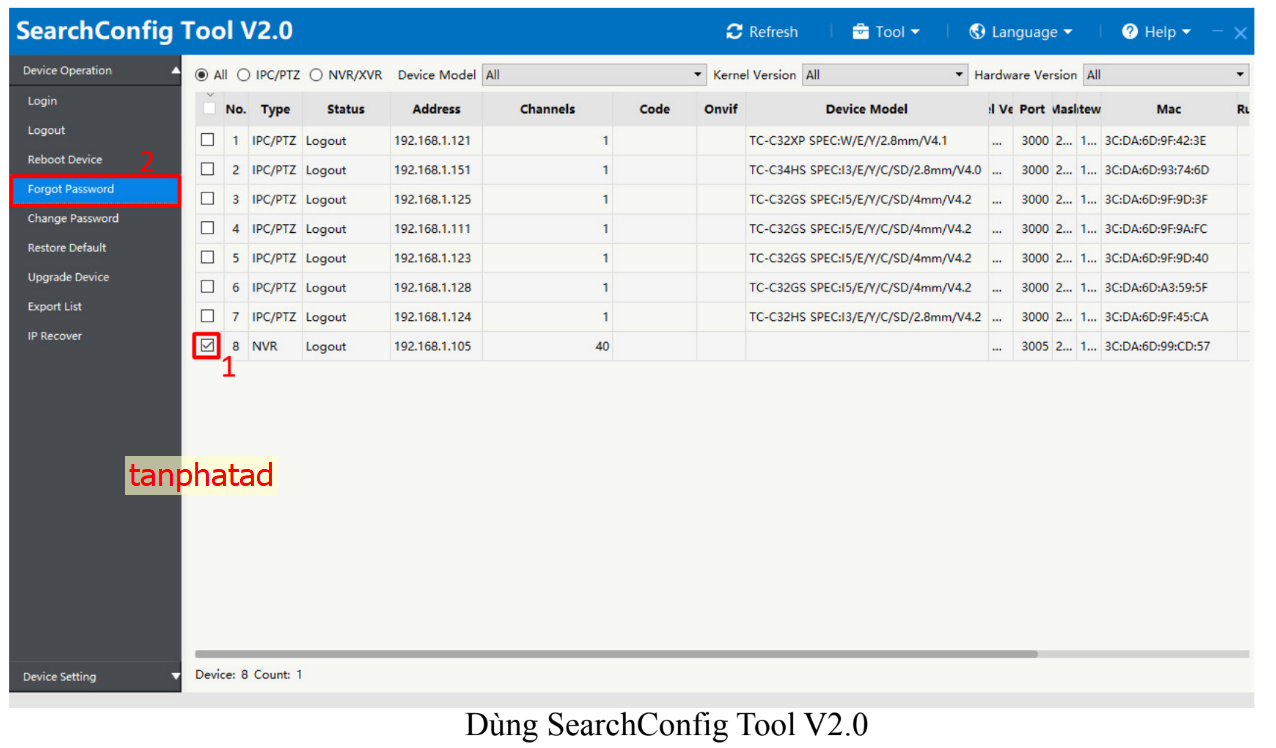This screenshot has width=1276, height=748.
Task: Toggle the select-all header checkbox
Action: [x=209, y=108]
